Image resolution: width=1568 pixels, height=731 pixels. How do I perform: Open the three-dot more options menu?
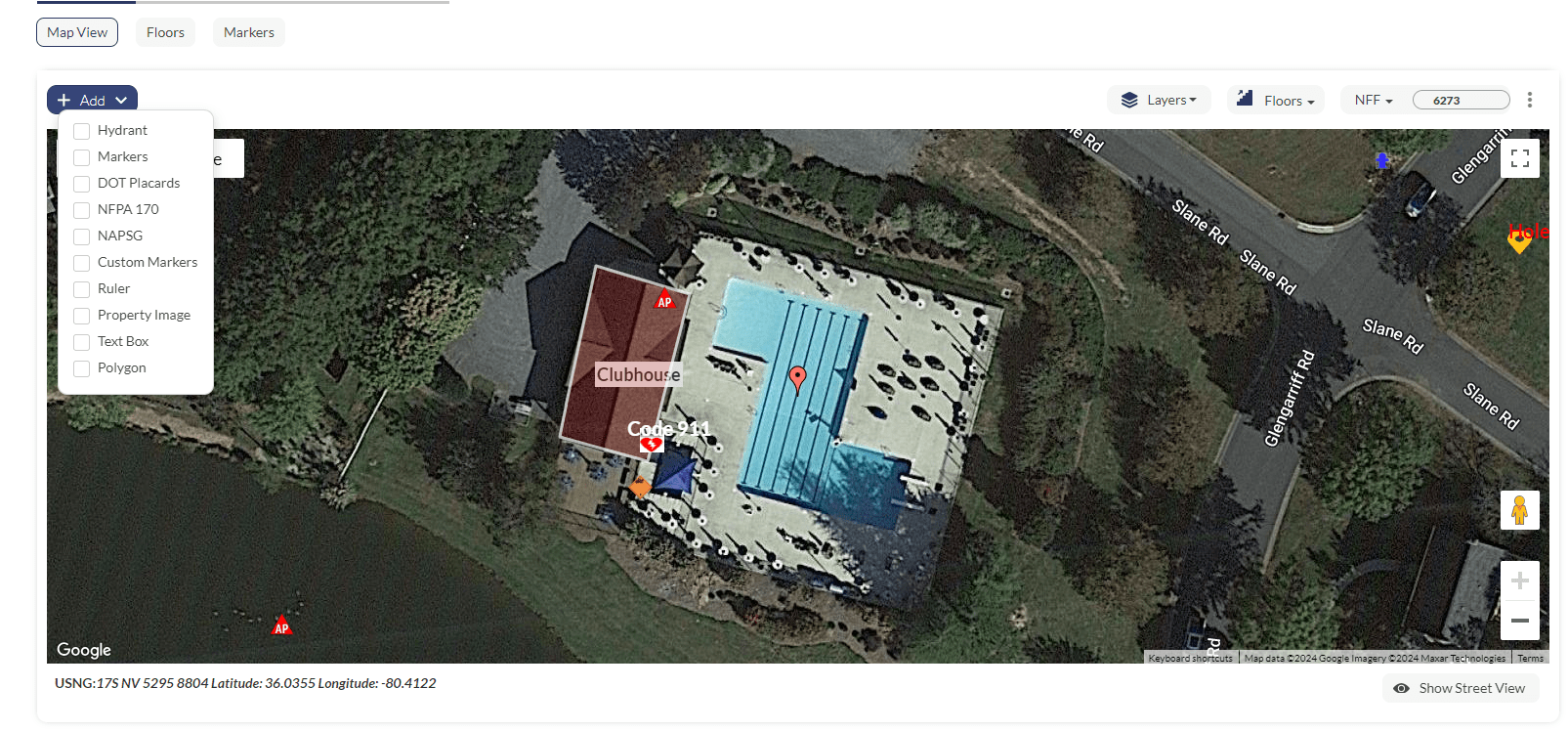[1530, 100]
